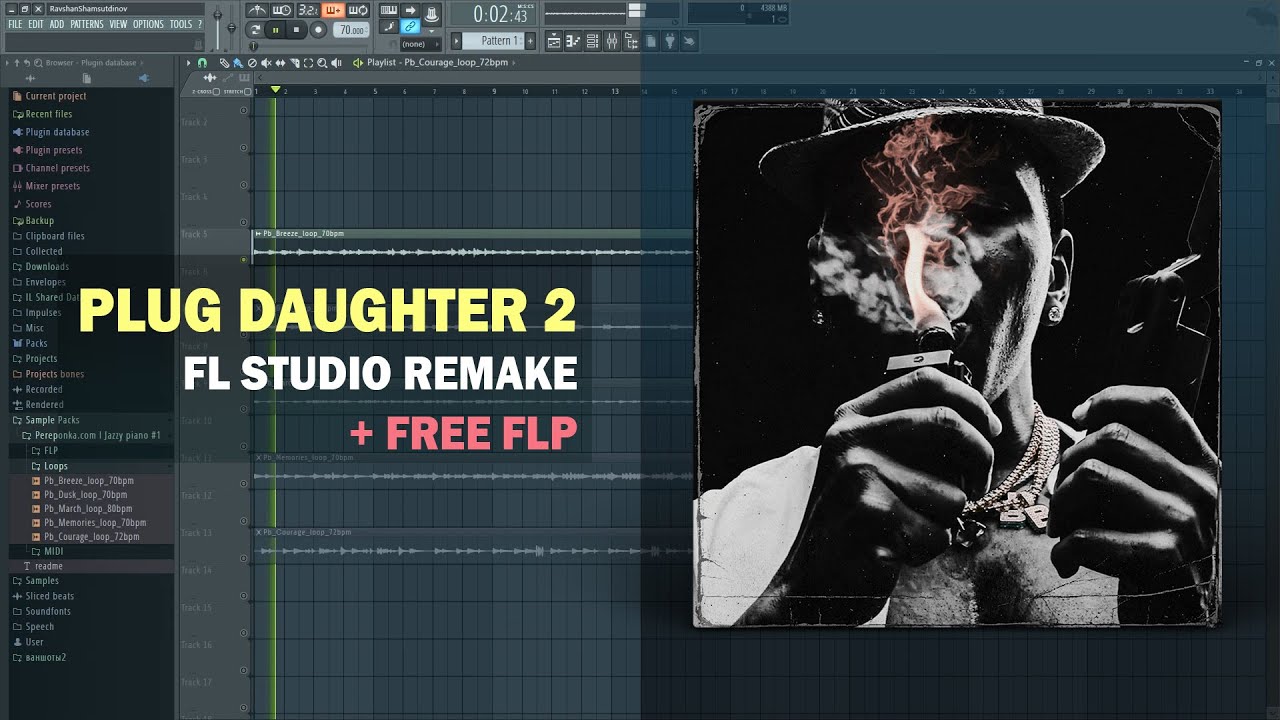Toggle the browser view icon

pyautogui.click(x=631, y=41)
